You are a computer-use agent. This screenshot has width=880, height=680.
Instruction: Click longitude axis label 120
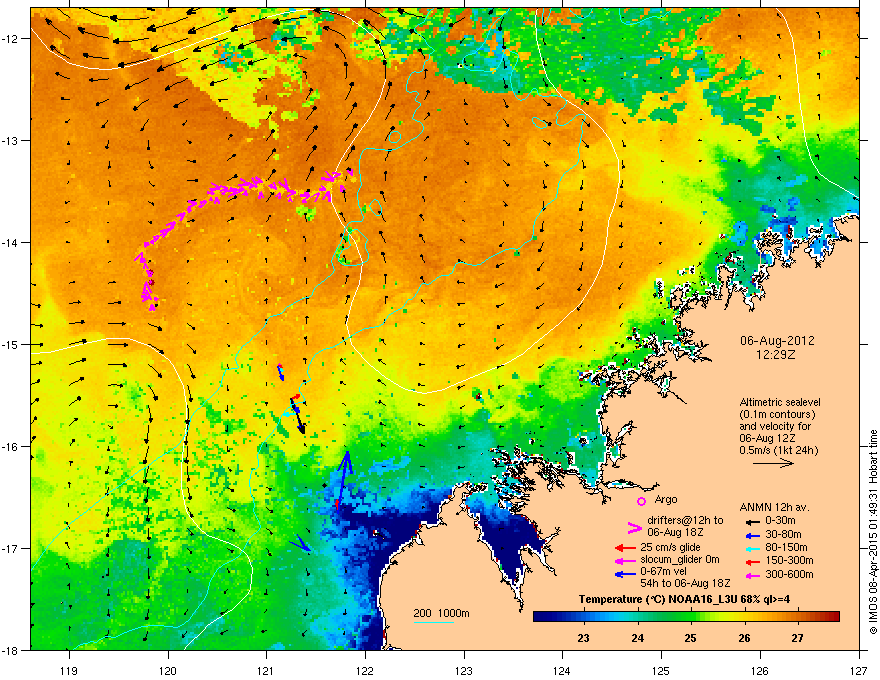(x=168, y=671)
